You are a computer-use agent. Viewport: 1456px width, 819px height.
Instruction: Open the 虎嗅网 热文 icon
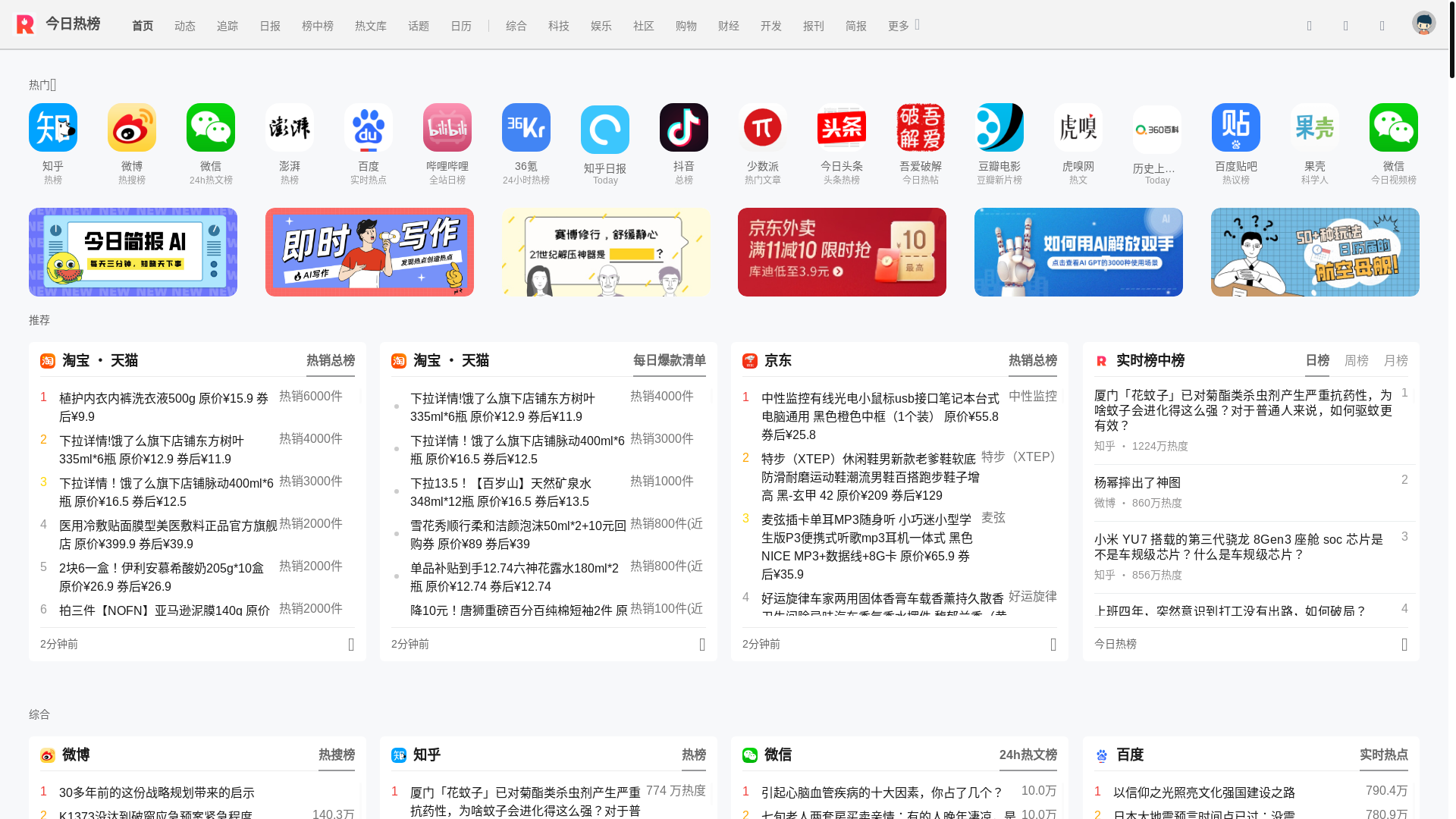1078,127
